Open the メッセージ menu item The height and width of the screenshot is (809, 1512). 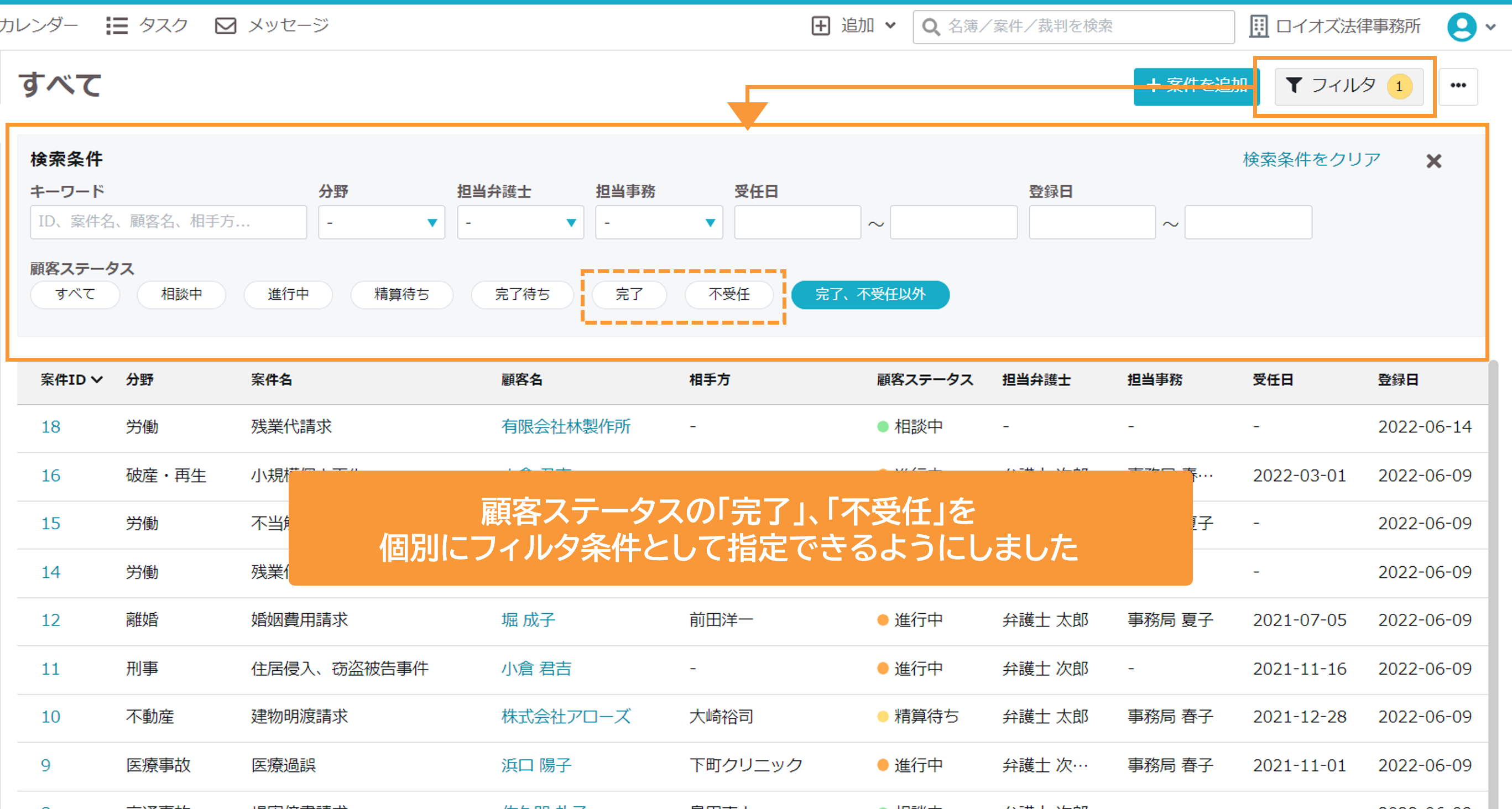pos(288,25)
